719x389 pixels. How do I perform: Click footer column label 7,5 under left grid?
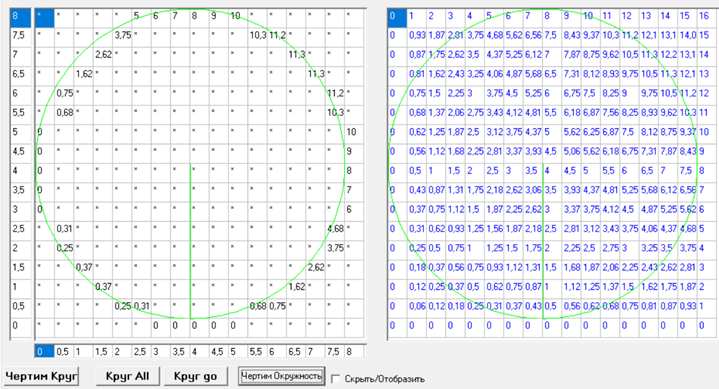(335, 351)
